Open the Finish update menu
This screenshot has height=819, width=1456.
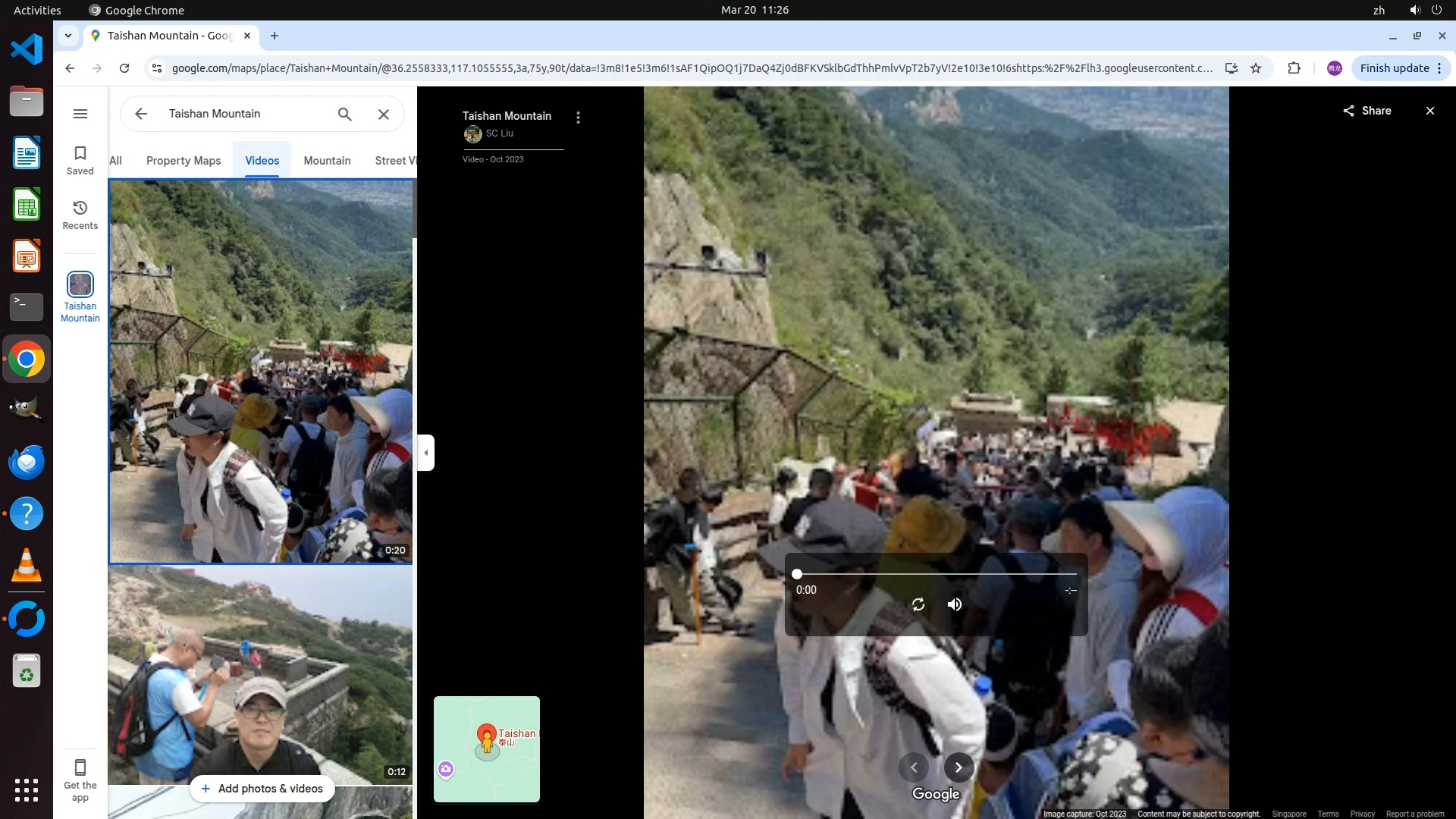[x=1401, y=68]
